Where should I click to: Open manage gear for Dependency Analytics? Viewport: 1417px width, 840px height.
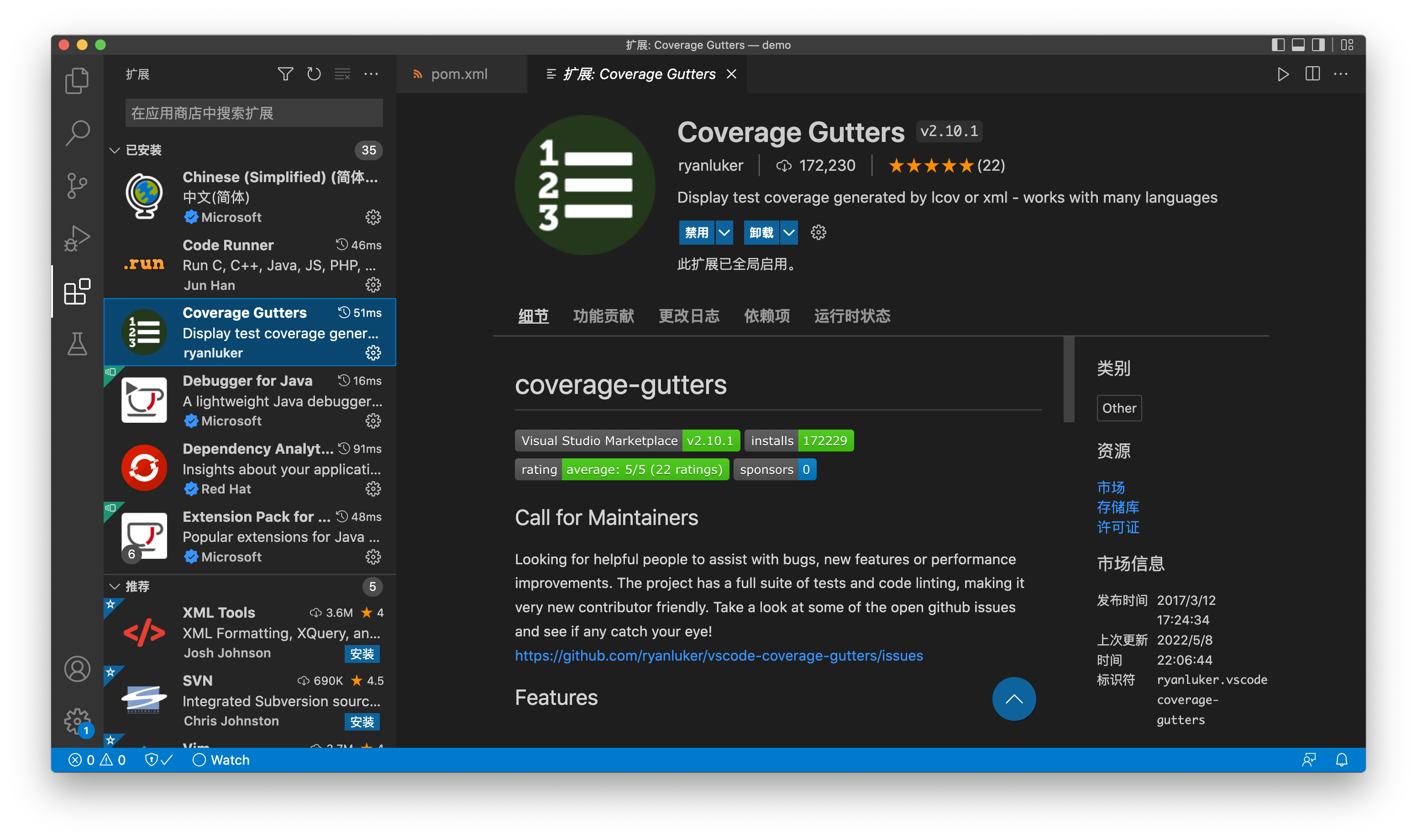[373, 489]
